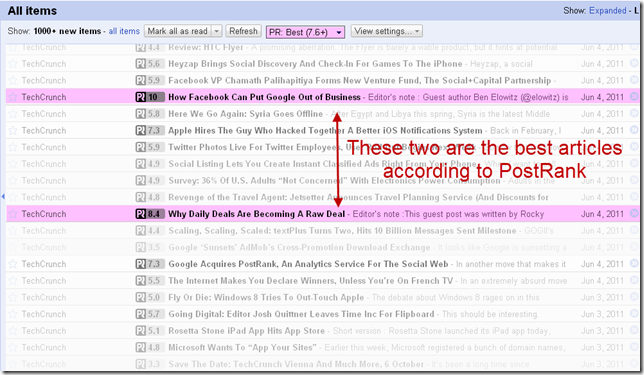This screenshot has width=644, height=375.
Task: Click PostRank badge scoring 10 on Facebook article
Action: [150, 97]
